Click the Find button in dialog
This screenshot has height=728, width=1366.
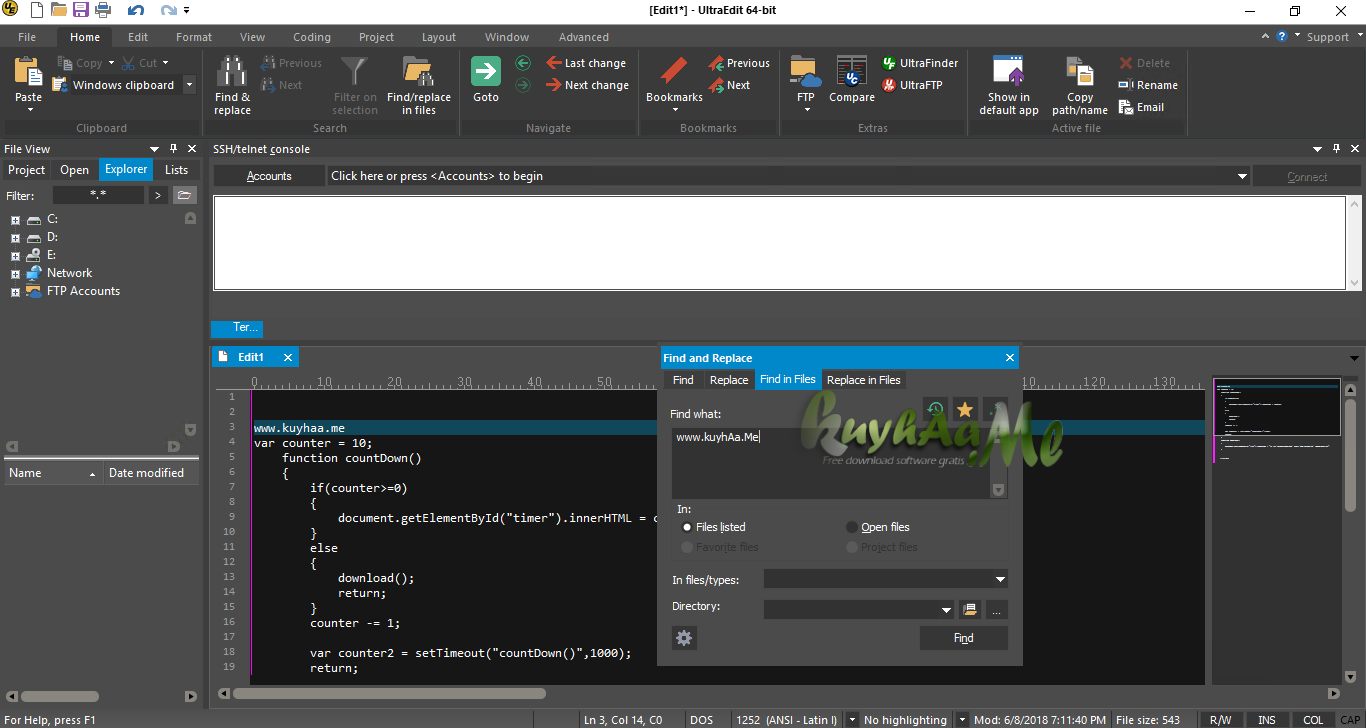click(964, 638)
